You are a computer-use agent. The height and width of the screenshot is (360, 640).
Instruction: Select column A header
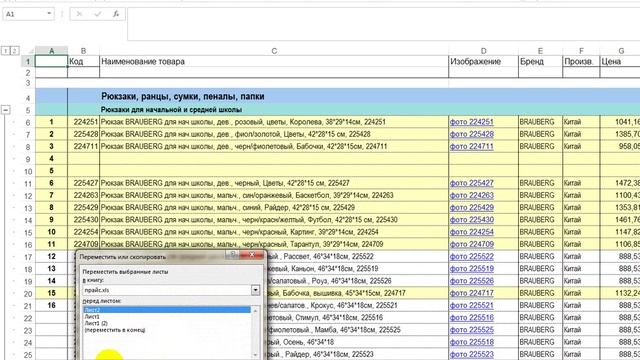coord(51,51)
